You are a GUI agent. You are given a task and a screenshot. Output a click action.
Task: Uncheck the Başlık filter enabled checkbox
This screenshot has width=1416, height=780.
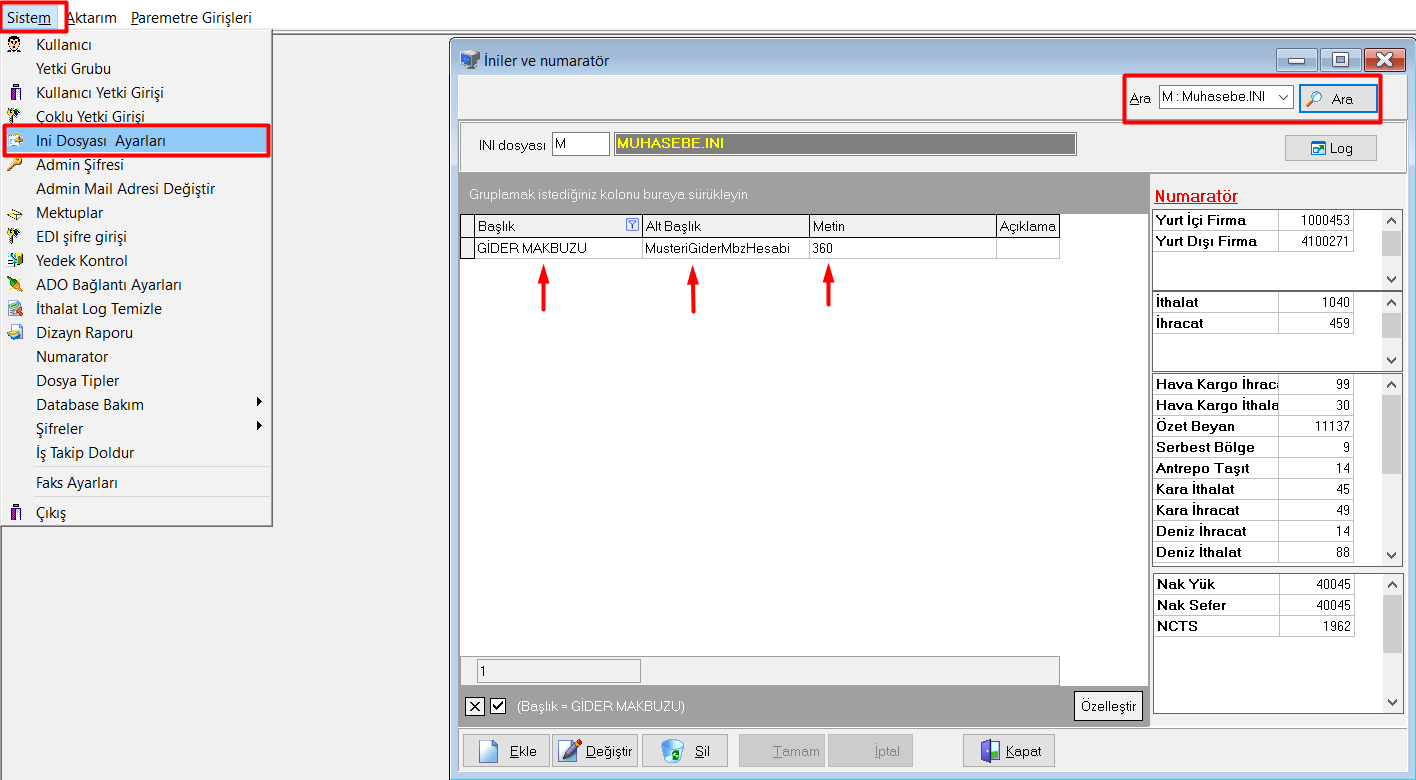[498, 706]
